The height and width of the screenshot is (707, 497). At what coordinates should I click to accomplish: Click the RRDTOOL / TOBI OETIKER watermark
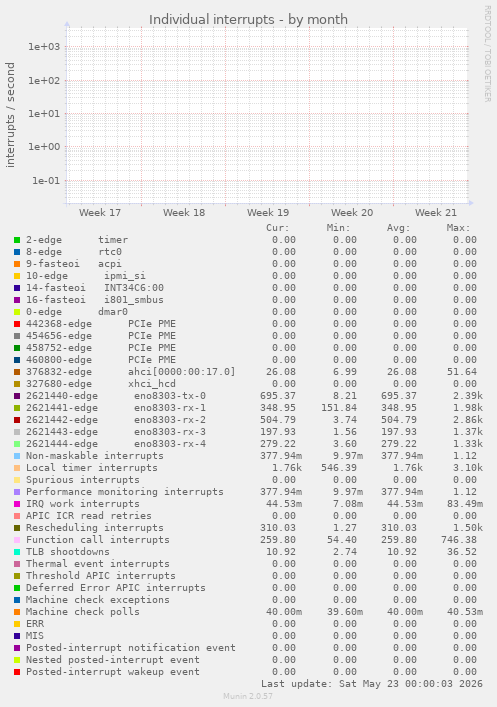[488, 54]
